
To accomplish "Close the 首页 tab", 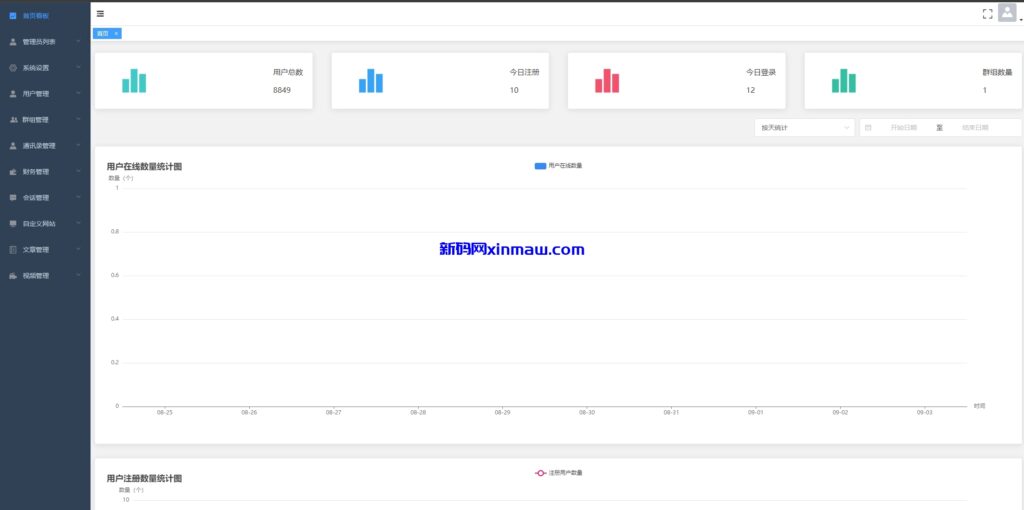I will (x=116, y=34).
